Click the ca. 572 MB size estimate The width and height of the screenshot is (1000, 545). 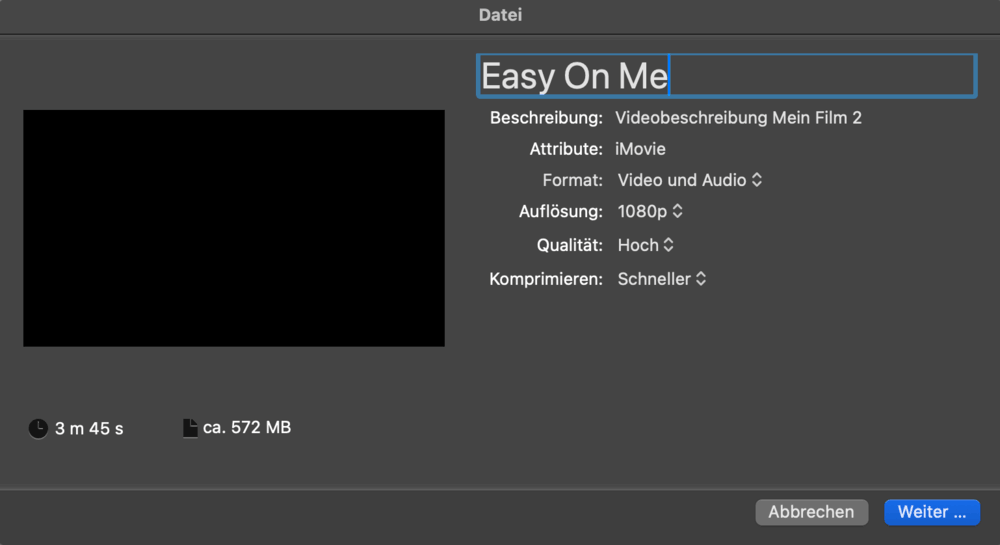[x=247, y=428]
